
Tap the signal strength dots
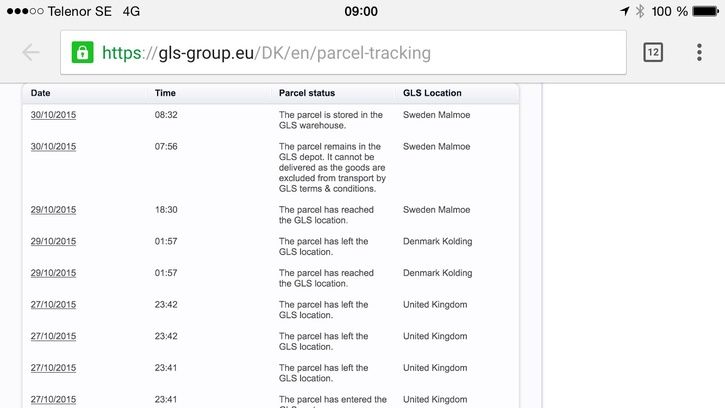(25, 11)
